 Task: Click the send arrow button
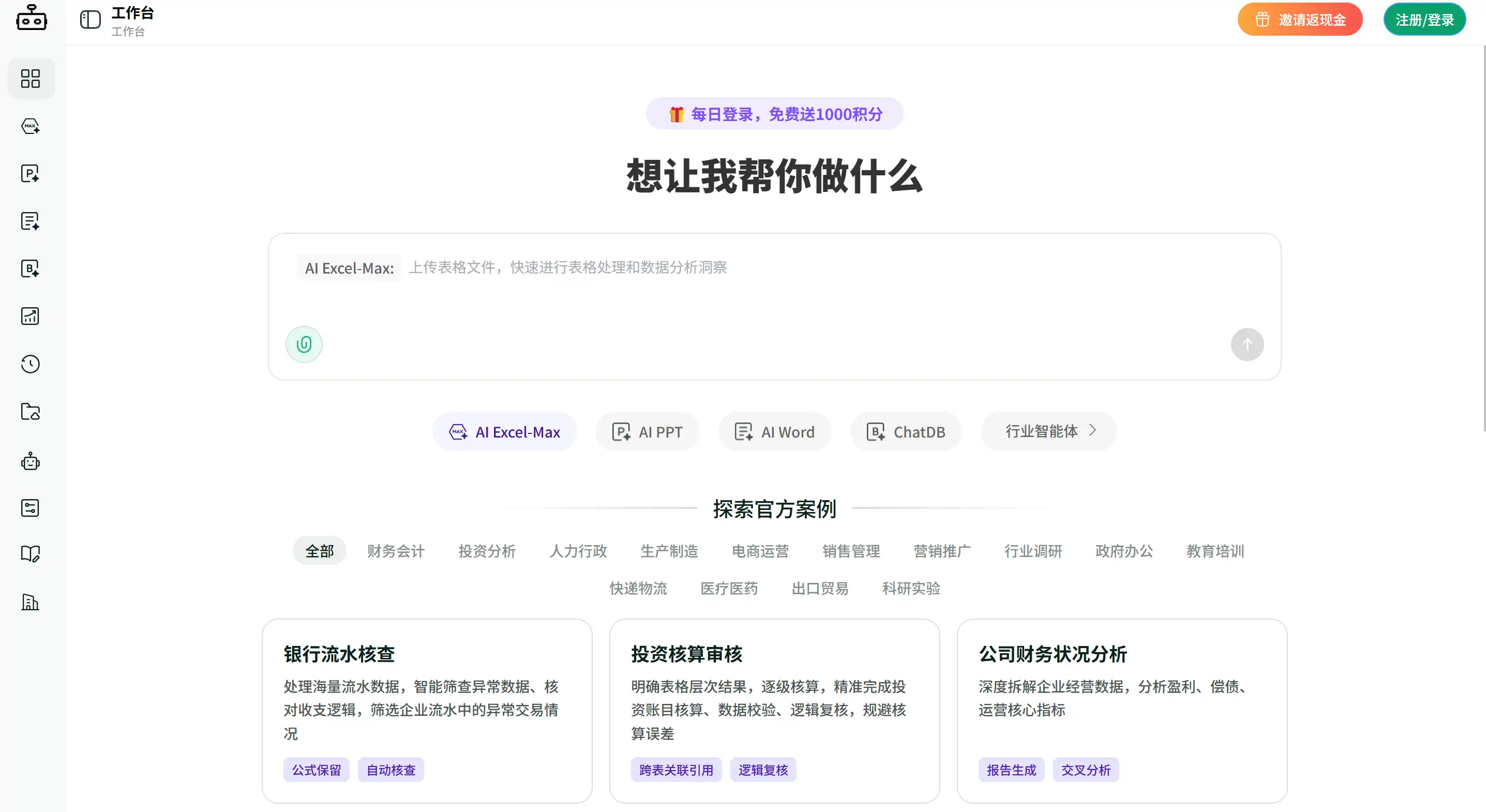[x=1247, y=344]
